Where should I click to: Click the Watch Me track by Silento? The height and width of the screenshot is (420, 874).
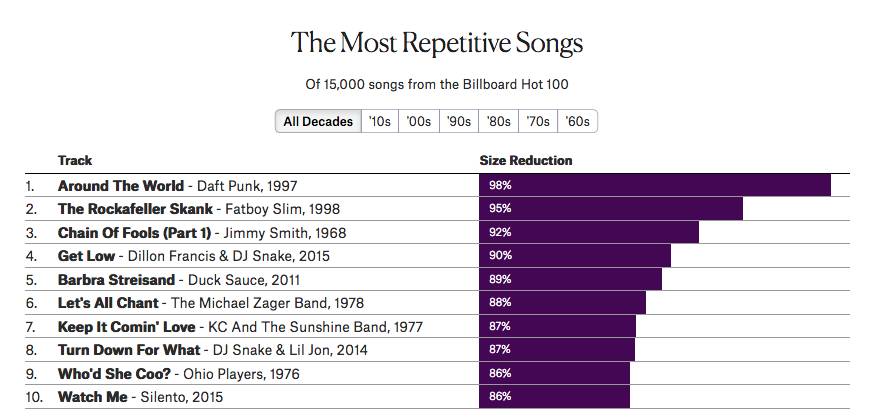point(93,397)
